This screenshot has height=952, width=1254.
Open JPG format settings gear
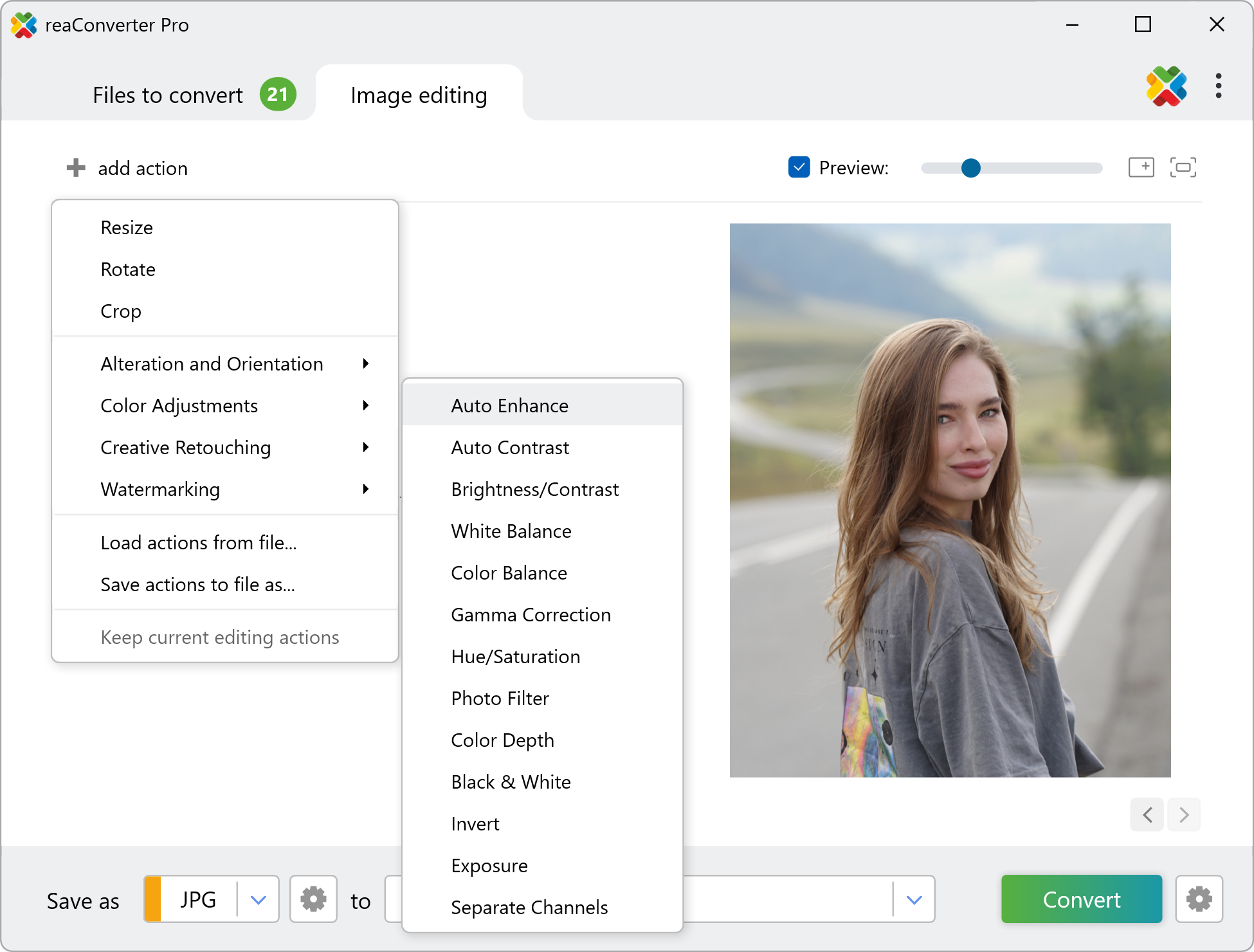pyautogui.click(x=313, y=899)
